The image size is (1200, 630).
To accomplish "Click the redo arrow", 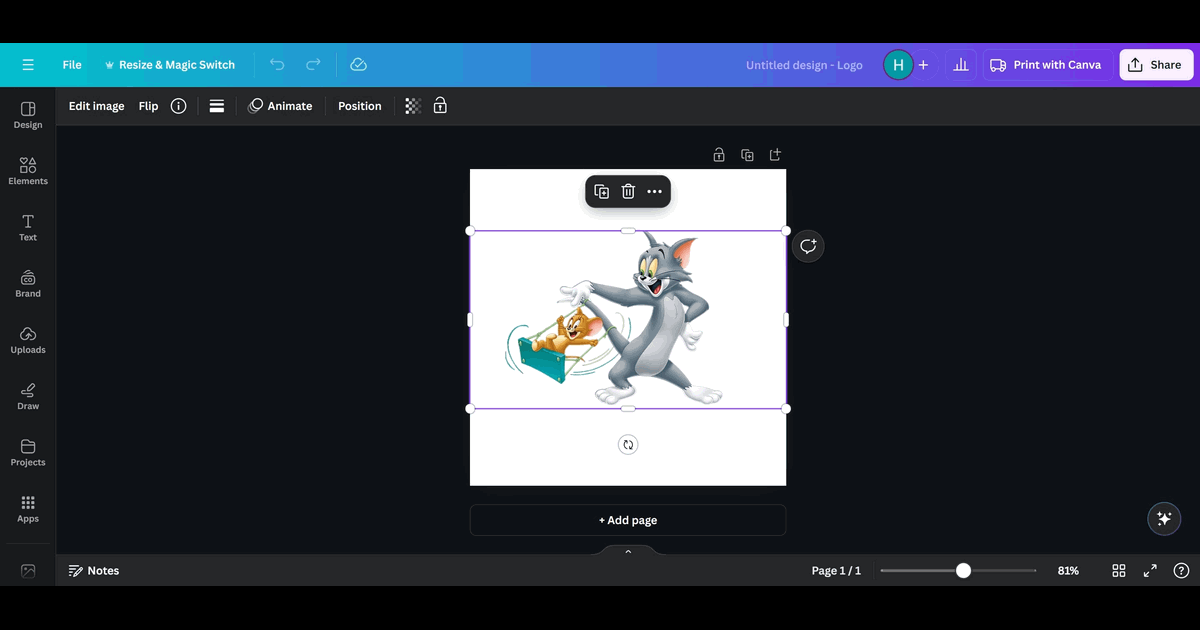I will coord(313,65).
